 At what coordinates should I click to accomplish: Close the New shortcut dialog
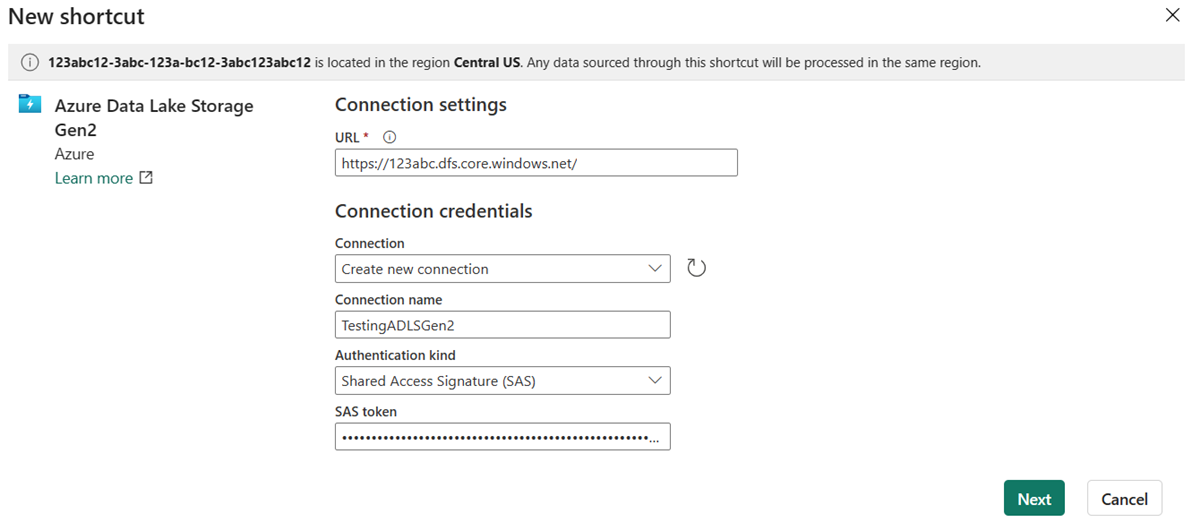pos(1172,15)
